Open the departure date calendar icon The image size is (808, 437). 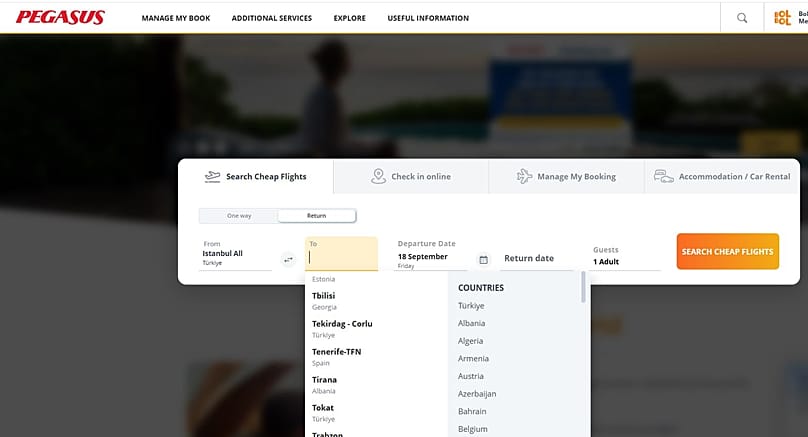pos(483,260)
